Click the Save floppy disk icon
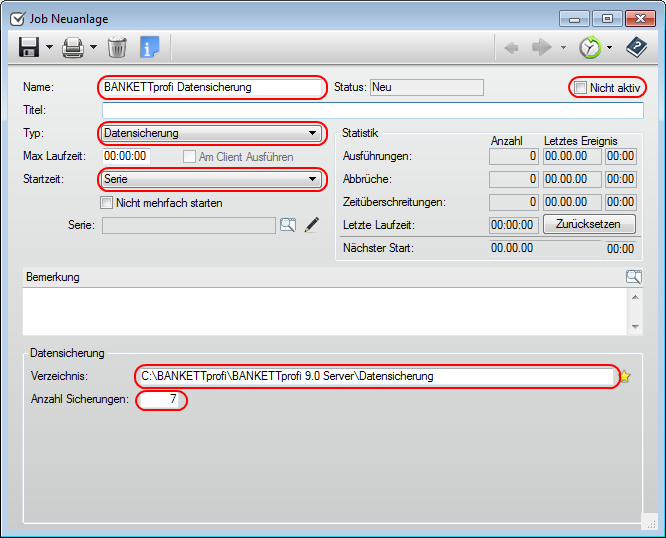This screenshot has width=666, height=538. pyautogui.click(x=28, y=47)
